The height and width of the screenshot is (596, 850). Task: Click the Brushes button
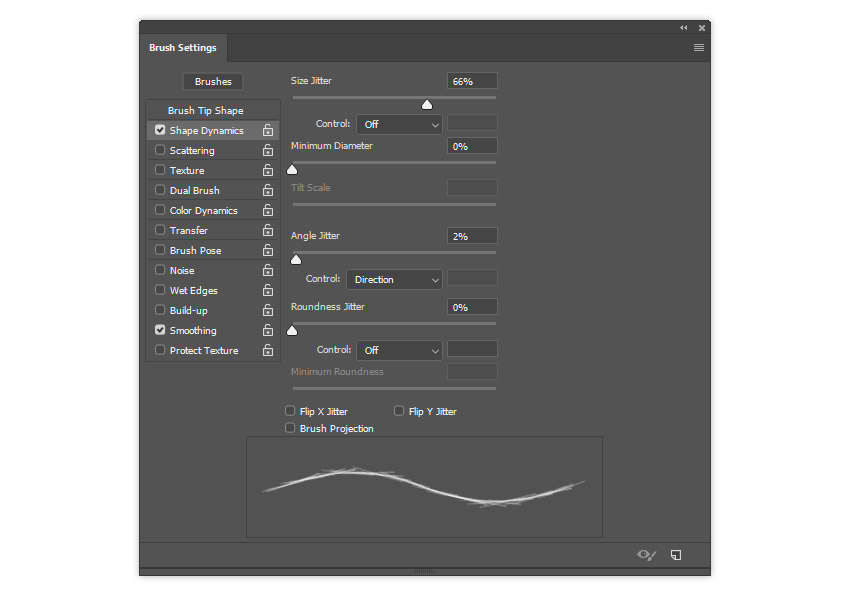click(x=213, y=81)
